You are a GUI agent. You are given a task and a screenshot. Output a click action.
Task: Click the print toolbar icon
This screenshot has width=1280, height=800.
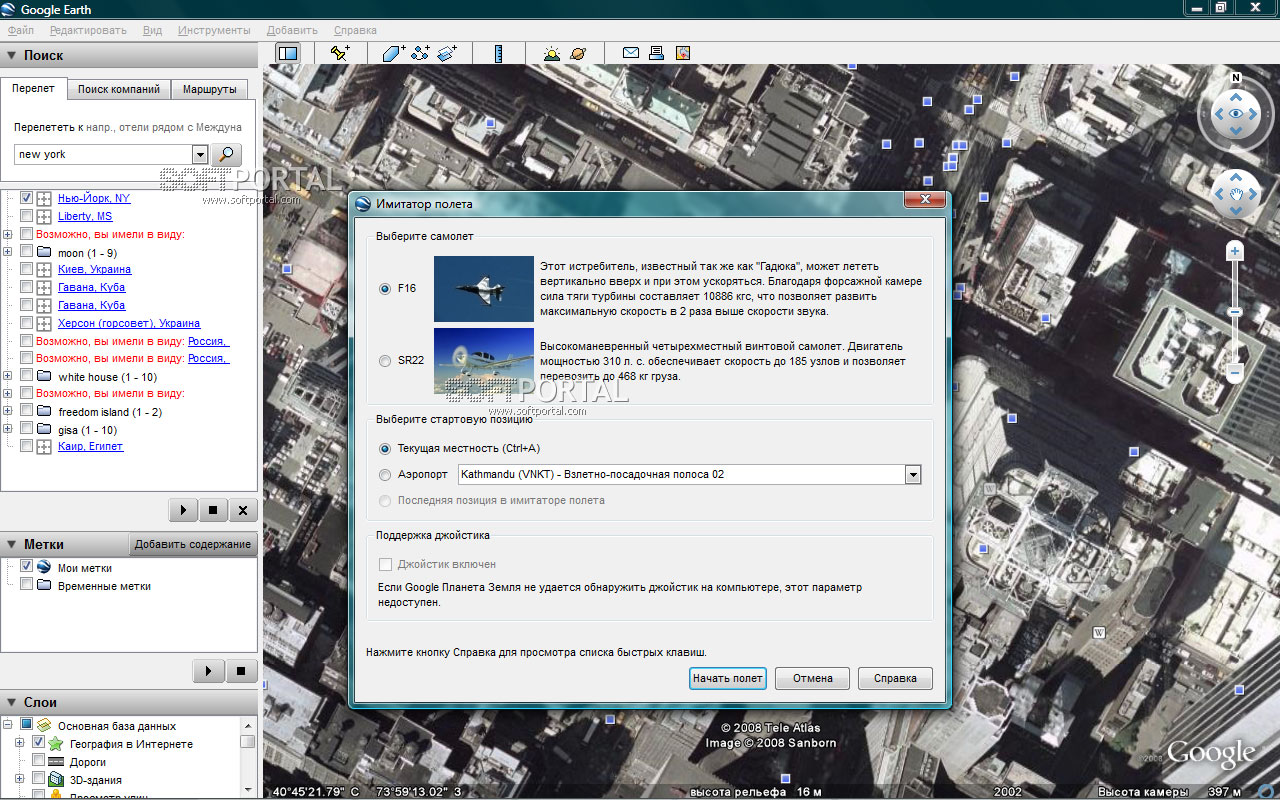(657, 53)
